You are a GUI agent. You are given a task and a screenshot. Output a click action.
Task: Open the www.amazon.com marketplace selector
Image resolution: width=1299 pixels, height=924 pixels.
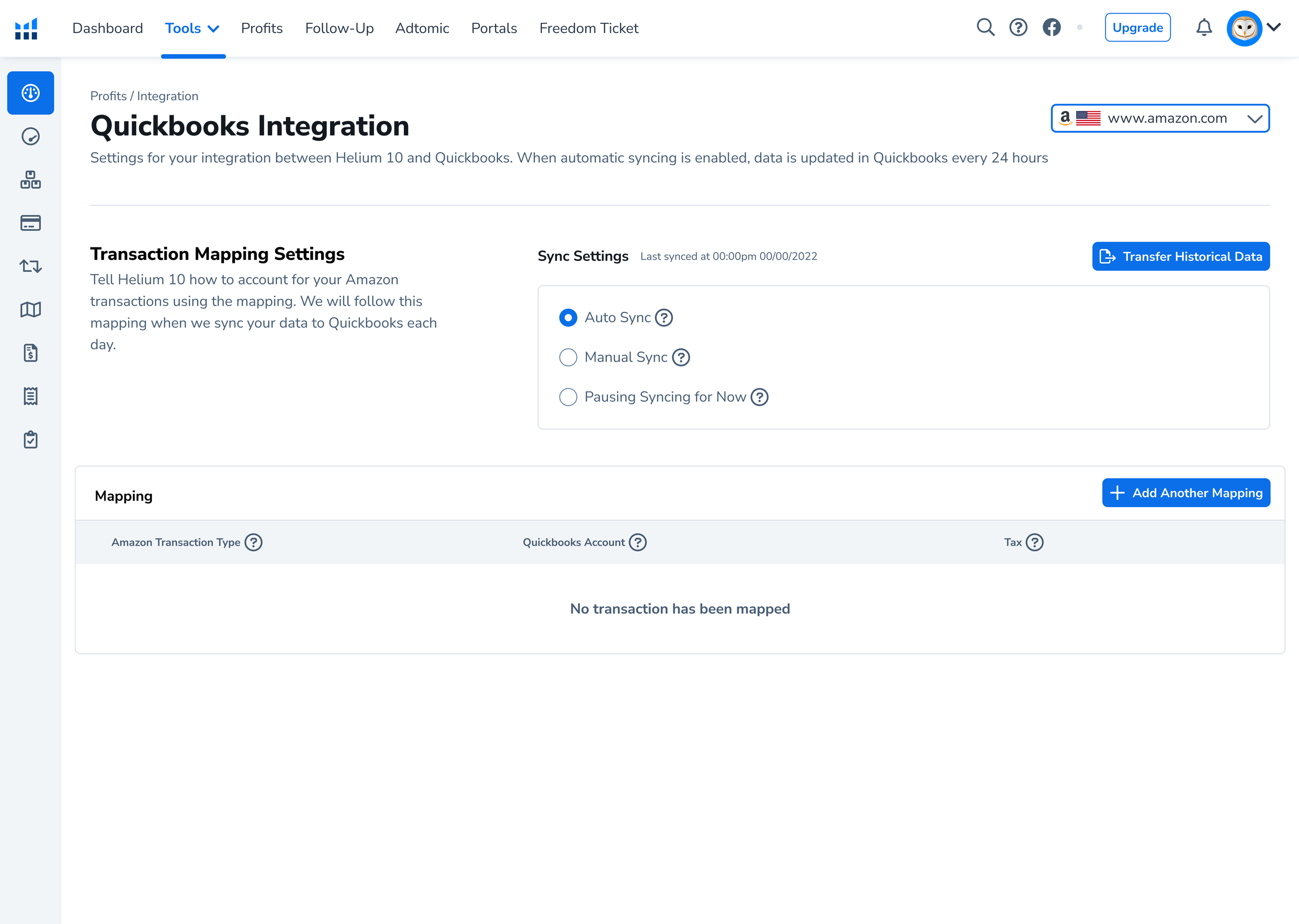tap(1160, 118)
